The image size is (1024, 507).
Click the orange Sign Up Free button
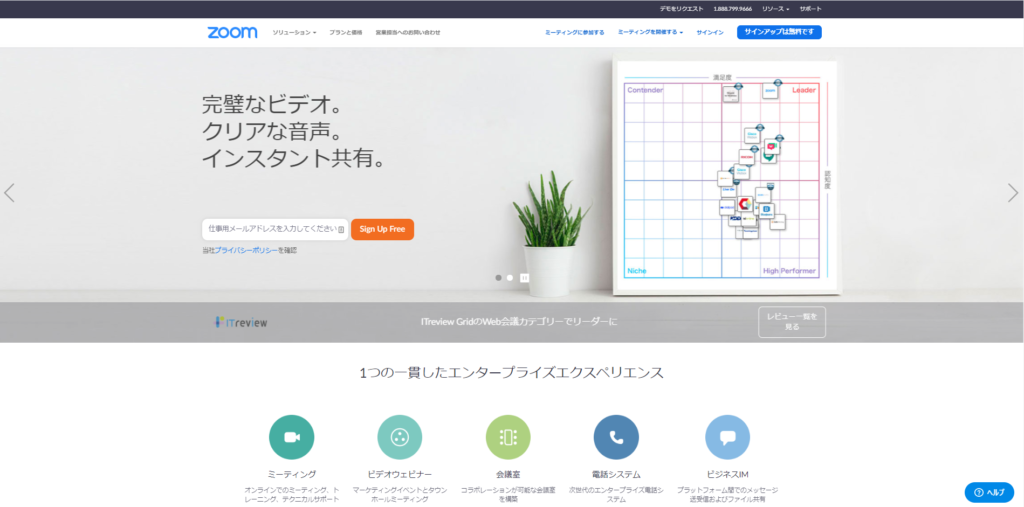click(x=382, y=229)
